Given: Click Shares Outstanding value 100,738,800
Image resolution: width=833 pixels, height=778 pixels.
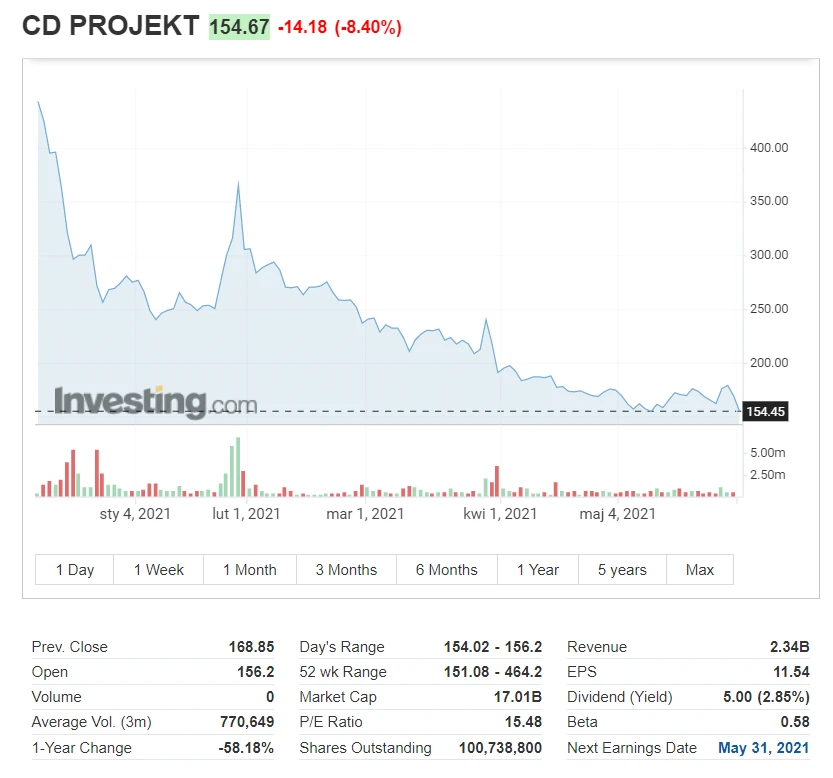Looking at the screenshot, I should 500,748.
